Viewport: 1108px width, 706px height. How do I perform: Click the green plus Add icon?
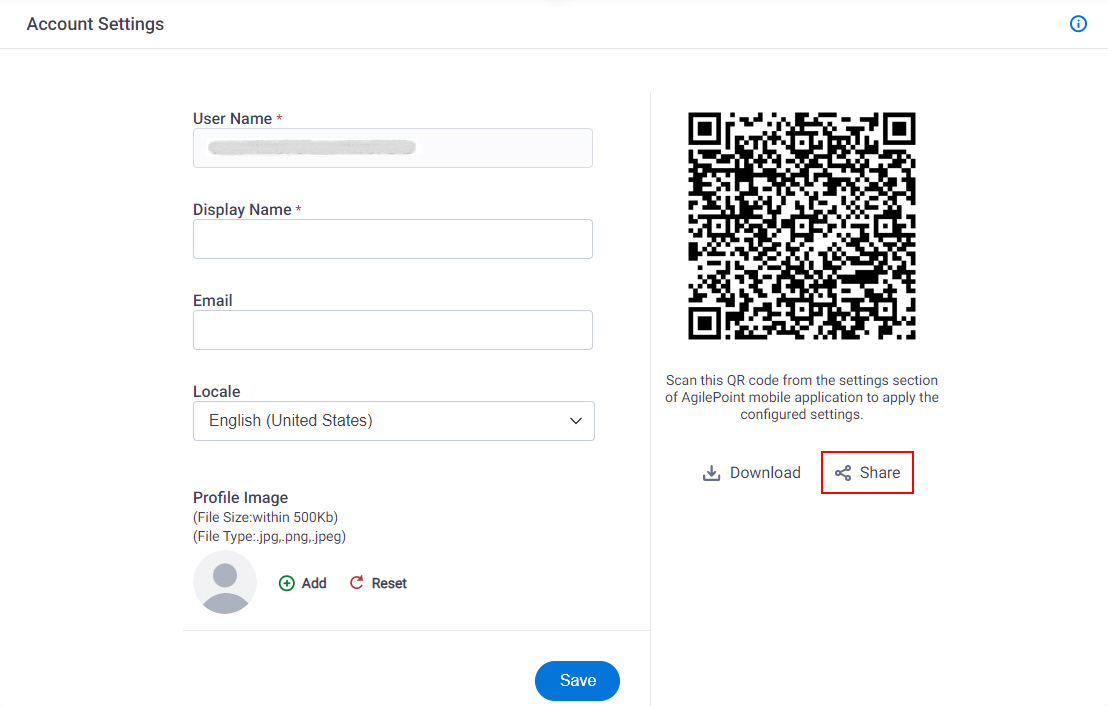286,583
